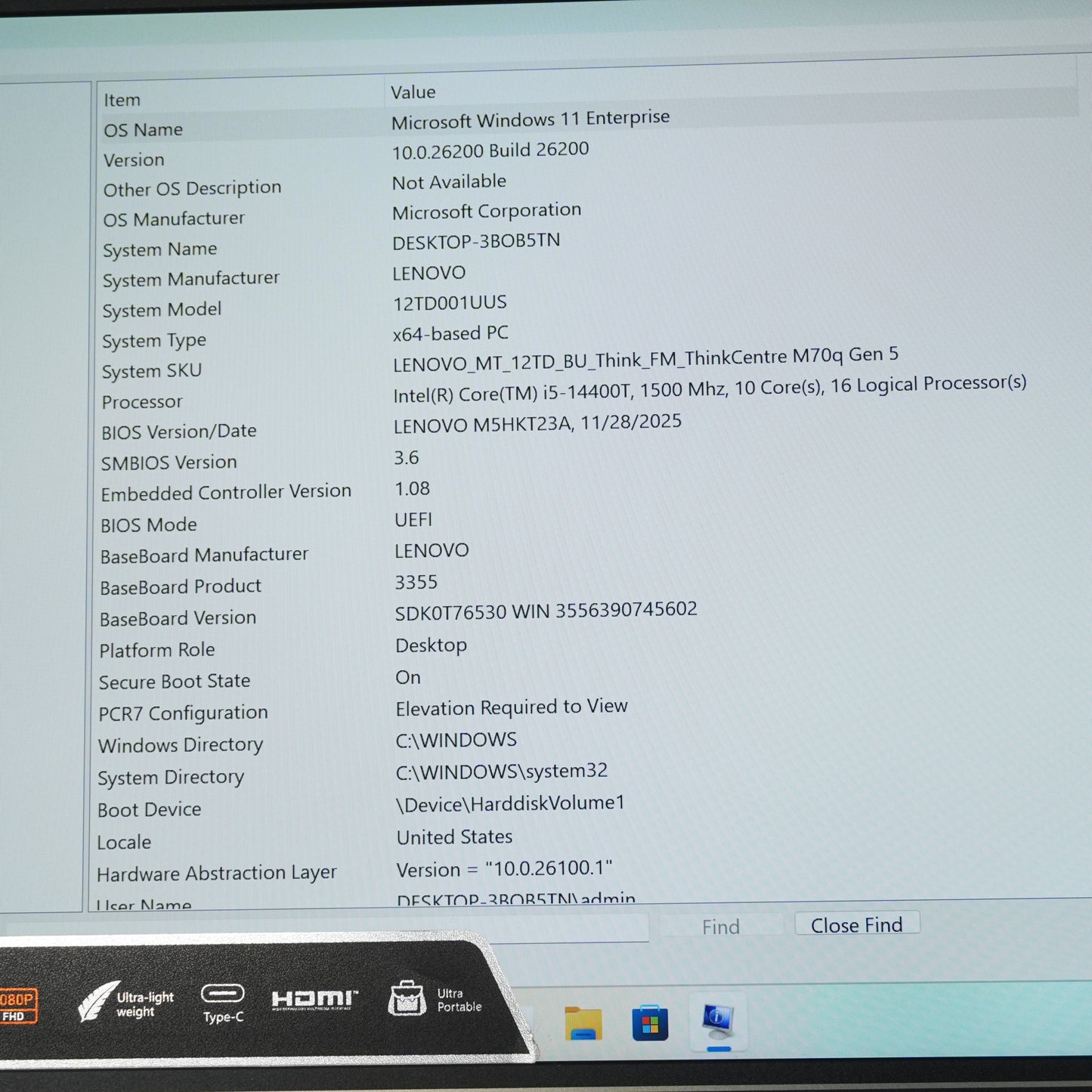1092x1092 pixels.
Task: Click the Locale value United States
Action: pyautogui.click(x=454, y=837)
